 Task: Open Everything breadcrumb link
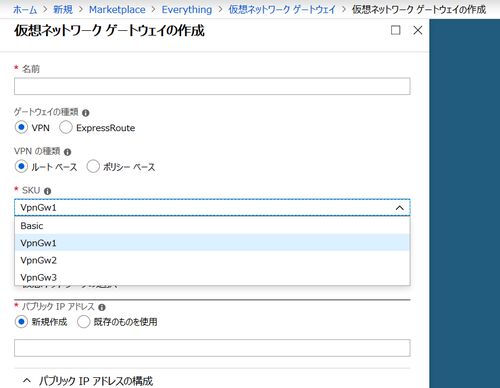point(187,10)
